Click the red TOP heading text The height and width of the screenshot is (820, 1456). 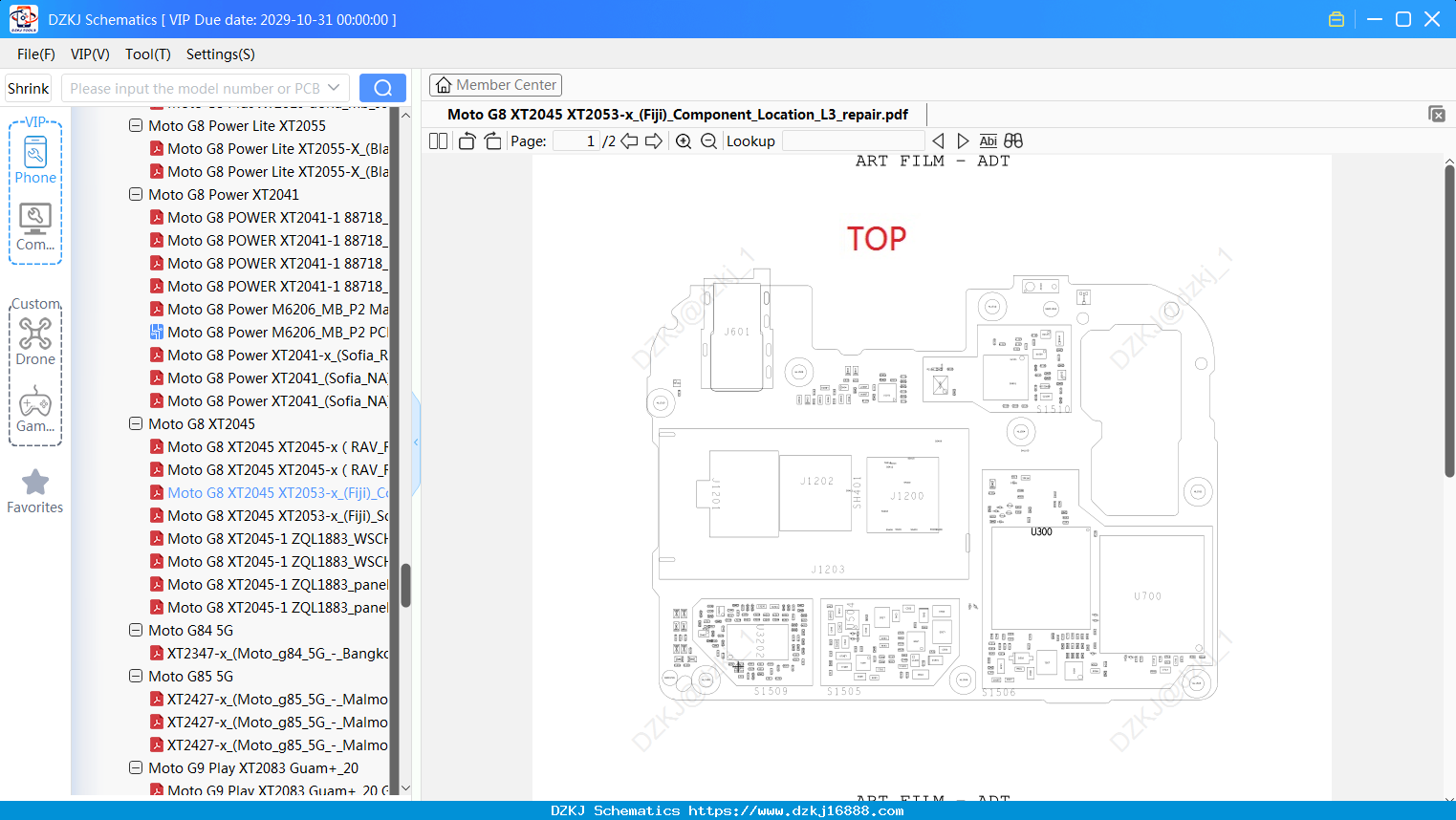pyautogui.click(x=877, y=238)
